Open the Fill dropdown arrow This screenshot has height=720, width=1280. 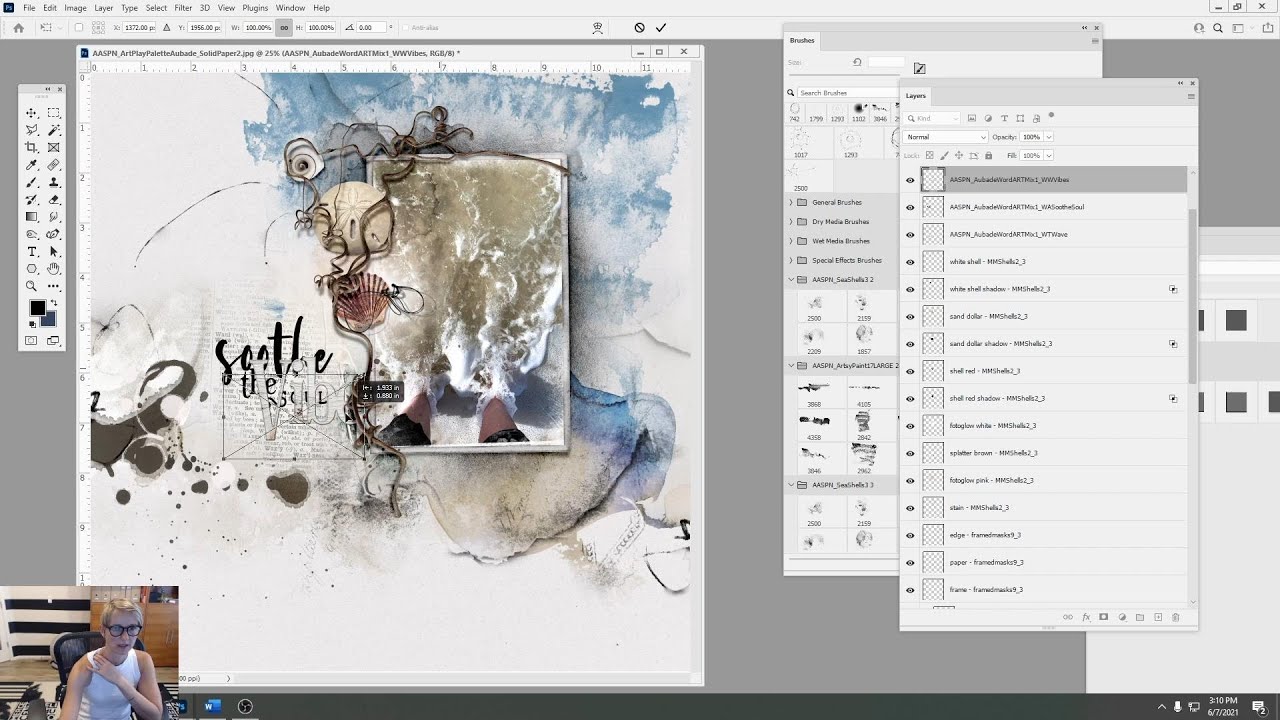point(1048,155)
